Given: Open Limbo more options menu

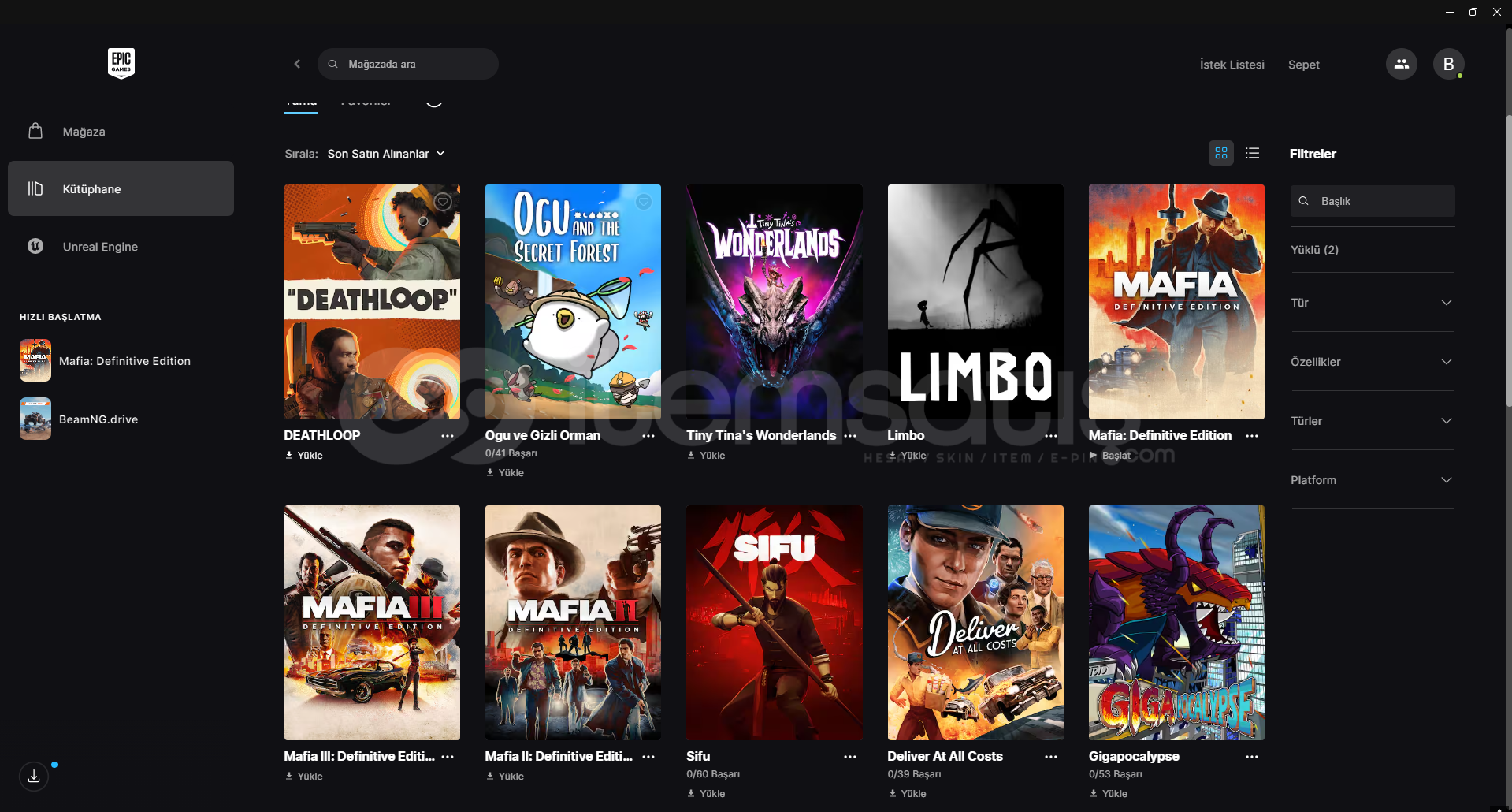Looking at the screenshot, I should (1051, 436).
